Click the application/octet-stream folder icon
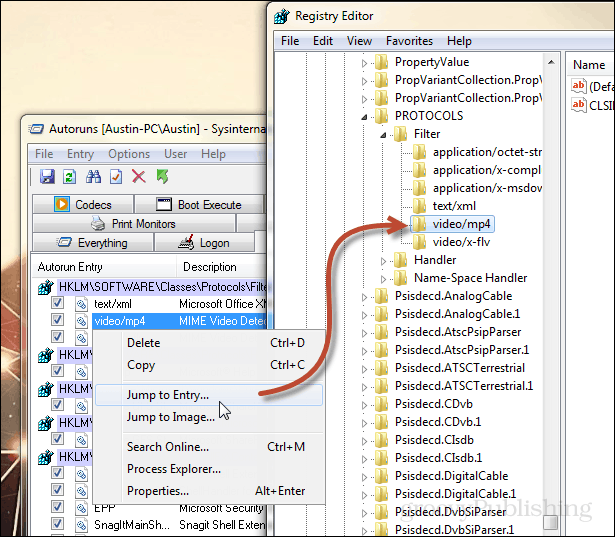This screenshot has height=537, width=615. (x=419, y=152)
